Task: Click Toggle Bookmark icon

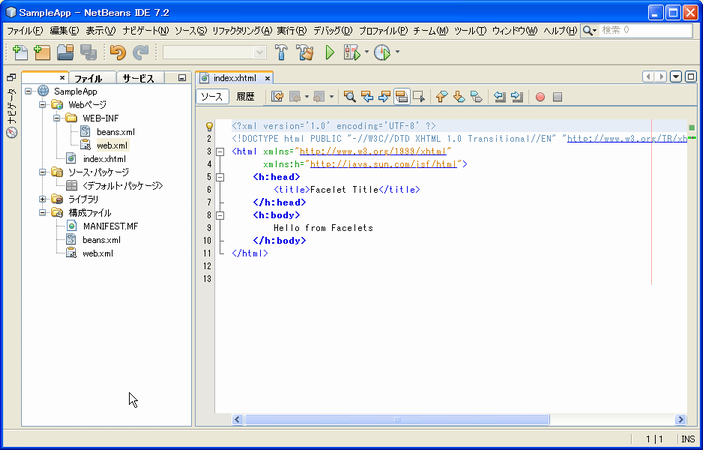Action: point(476,97)
